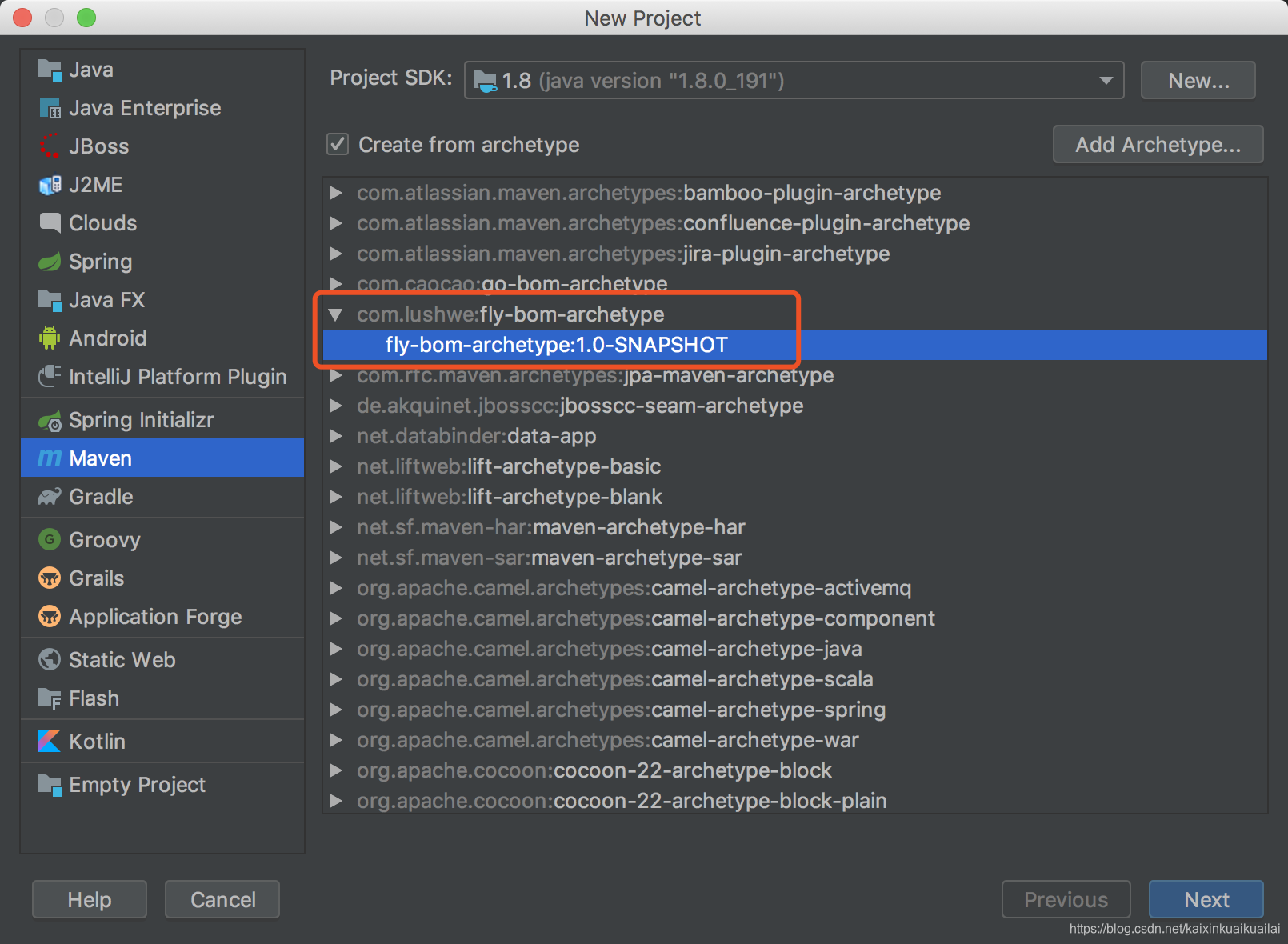This screenshot has width=1288, height=944.
Task: Click the Static Web globe icon
Action: (x=50, y=659)
